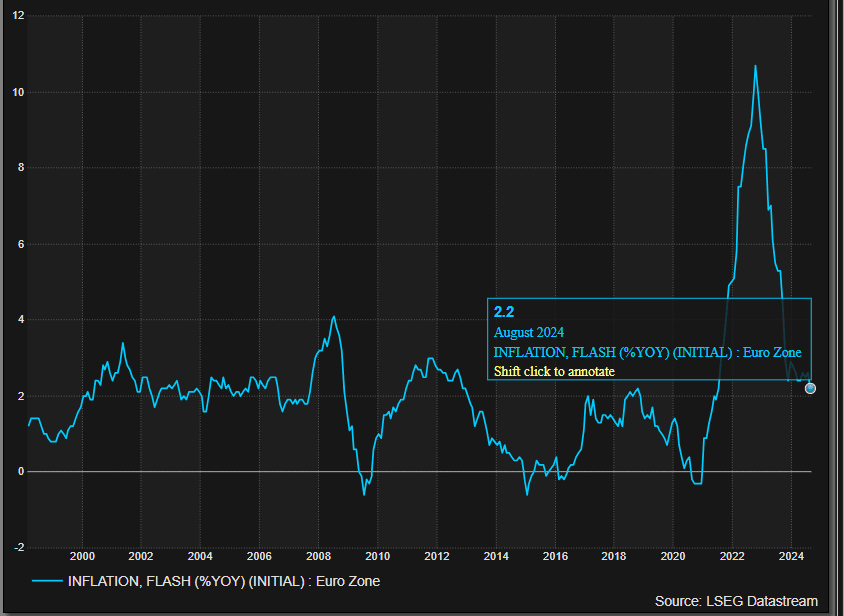Select the 2020 label on the x-axis
844x616 pixels.
673,556
